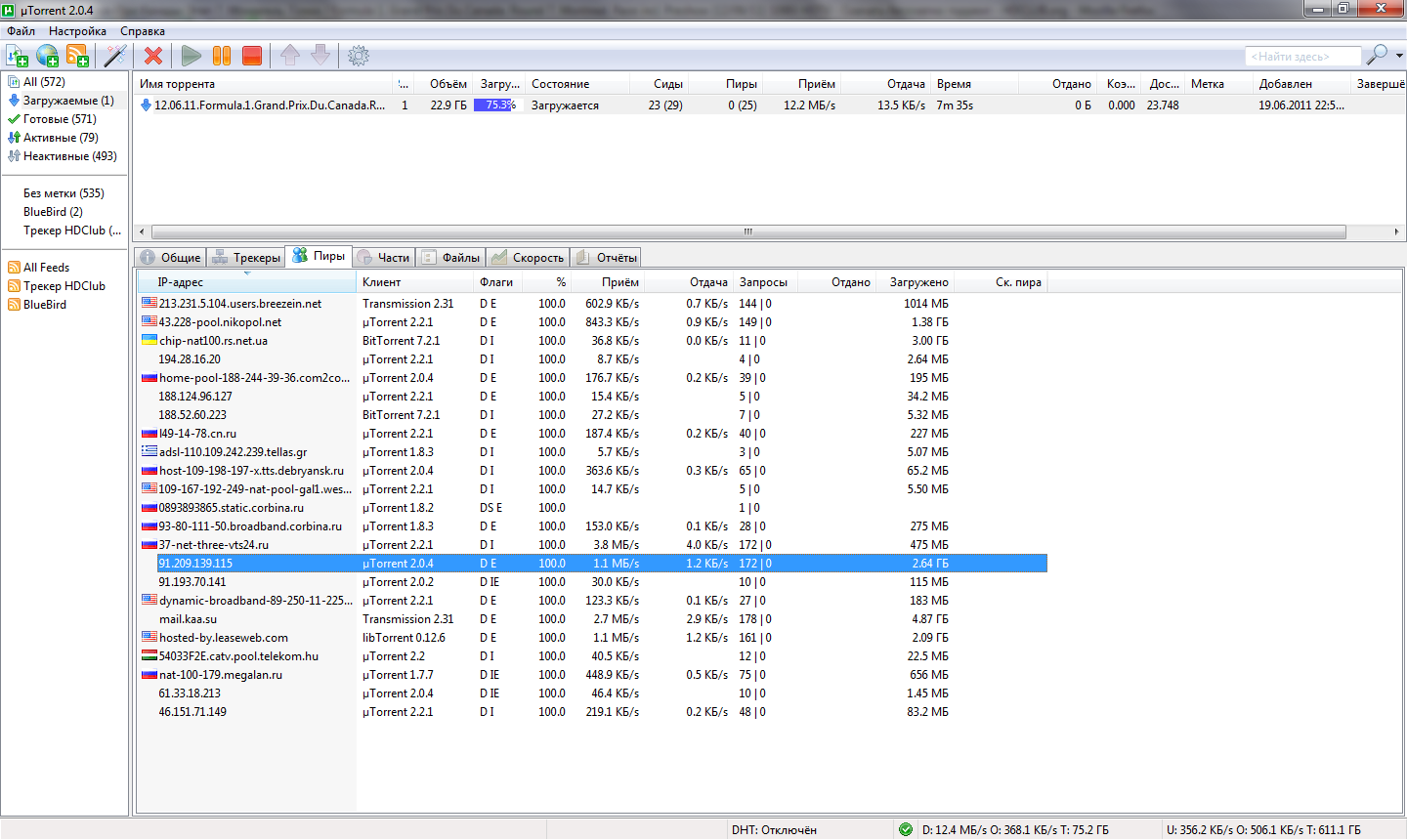Switch to the Трекеры tab
This screenshot has width=1407, height=840.
point(246,258)
